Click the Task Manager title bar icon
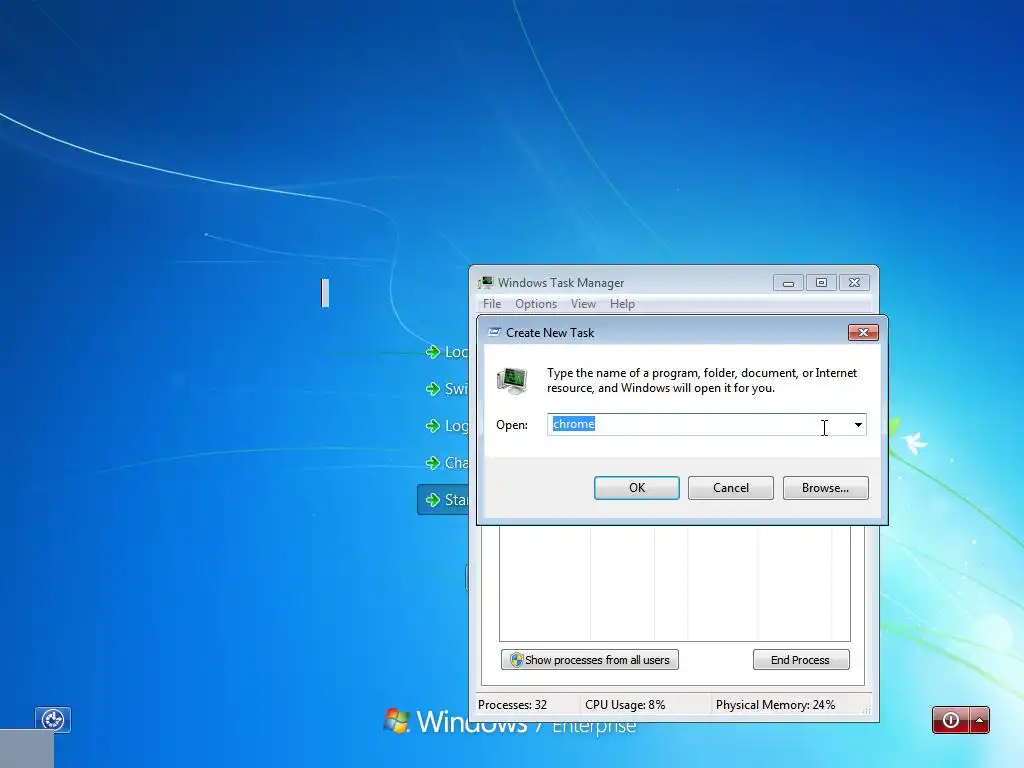Image resolution: width=1024 pixels, height=768 pixels. (x=485, y=283)
